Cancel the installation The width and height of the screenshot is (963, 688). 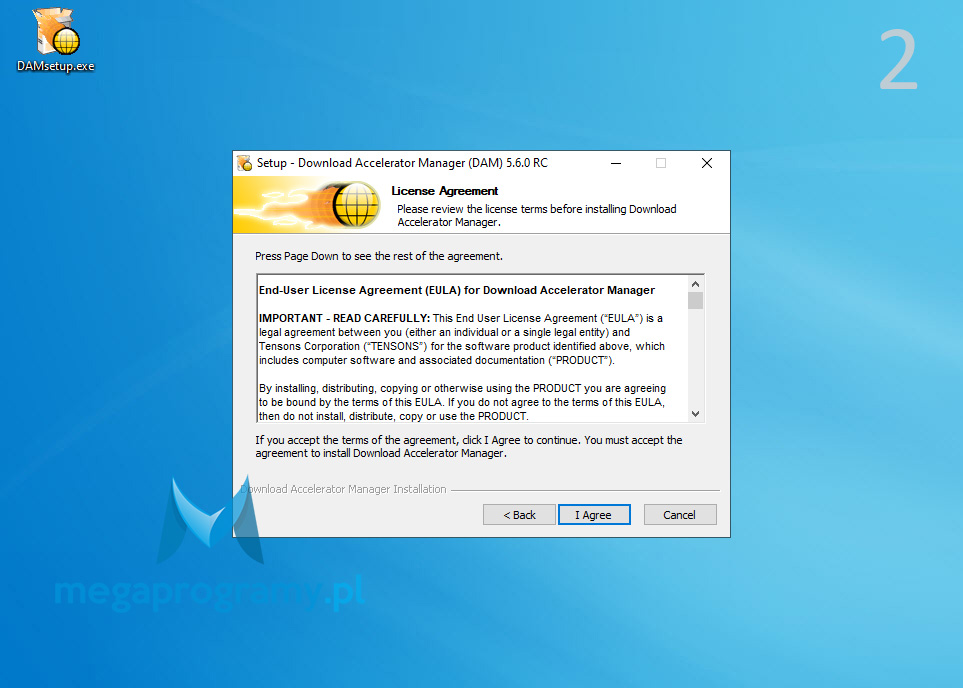pyautogui.click(x=679, y=515)
